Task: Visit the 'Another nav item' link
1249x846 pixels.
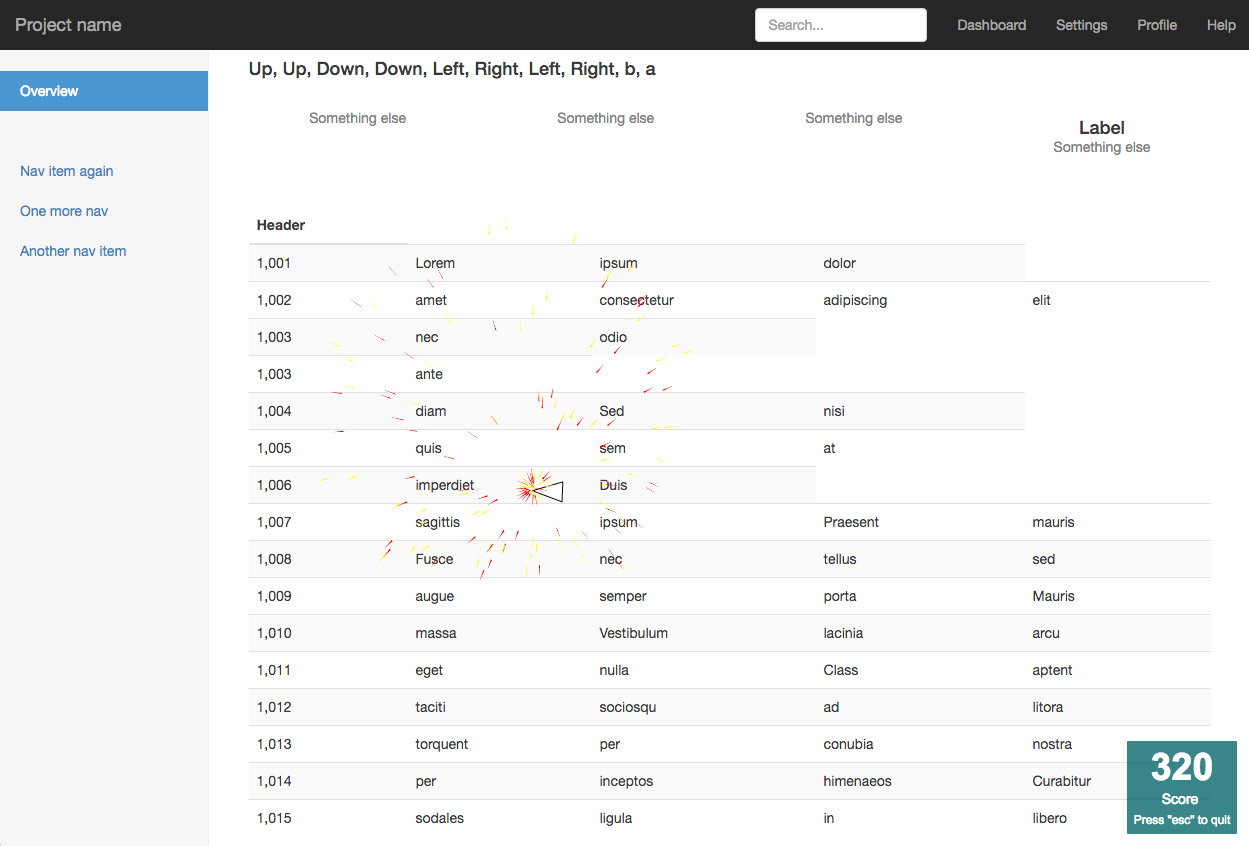Action: coord(73,251)
